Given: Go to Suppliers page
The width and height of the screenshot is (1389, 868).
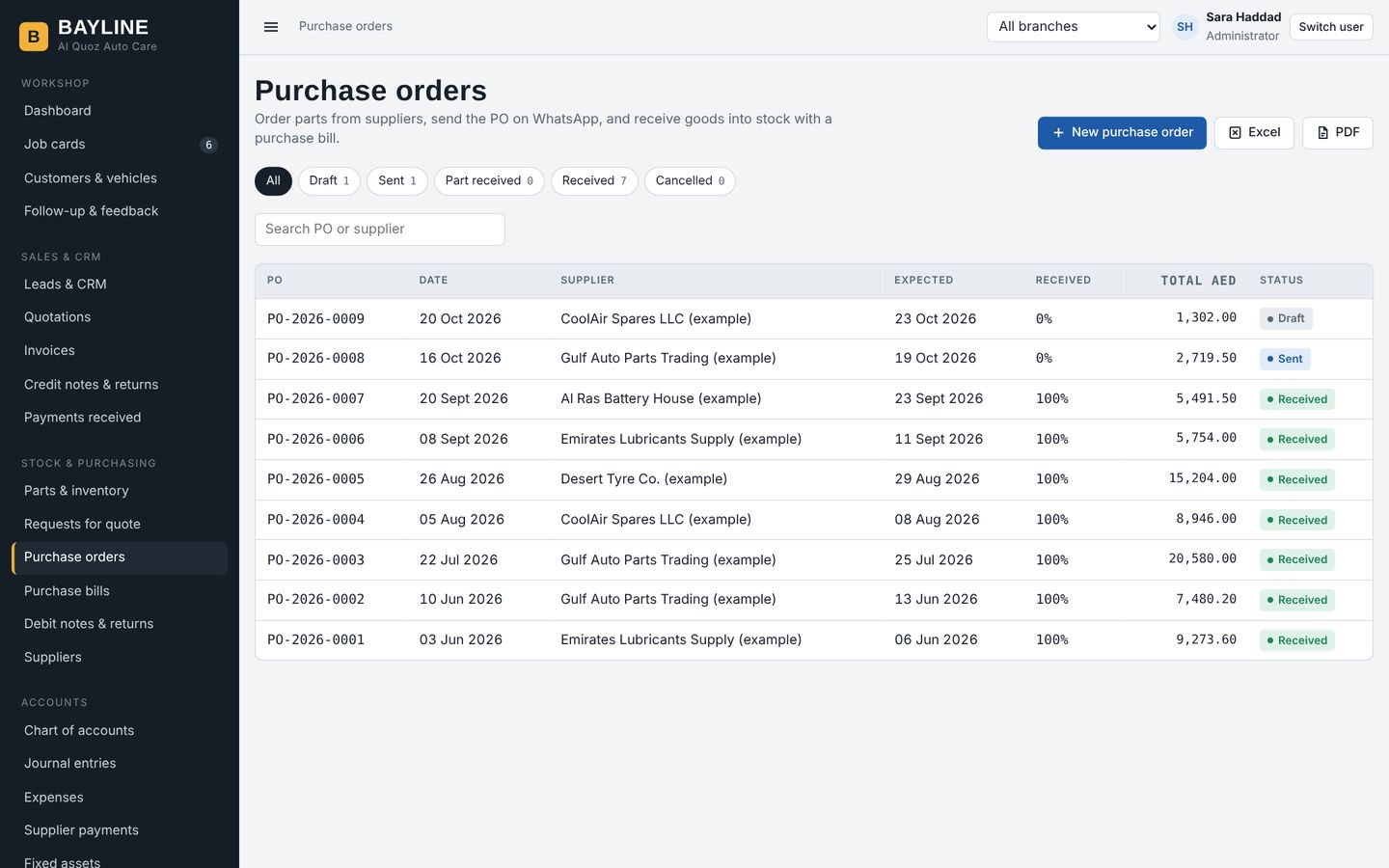Looking at the screenshot, I should [x=120, y=658].
